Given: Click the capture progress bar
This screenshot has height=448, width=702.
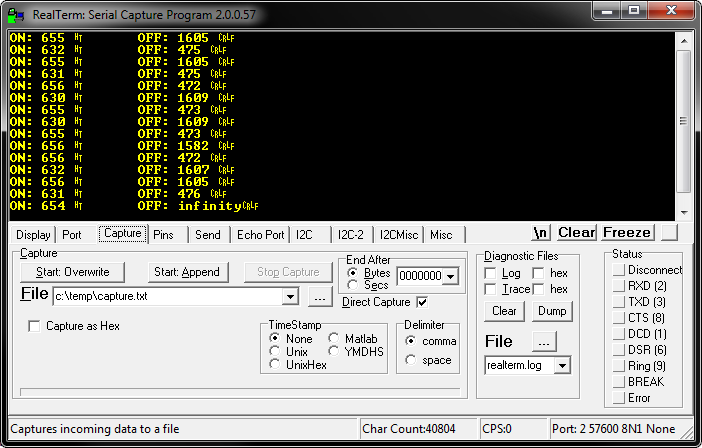Looking at the screenshot, I should tap(240, 393).
